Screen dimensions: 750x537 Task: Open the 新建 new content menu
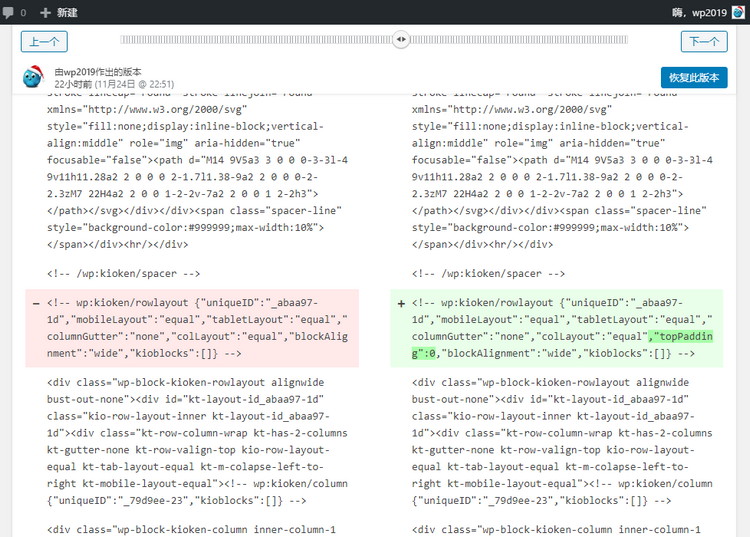pyautogui.click(x=59, y=12)
